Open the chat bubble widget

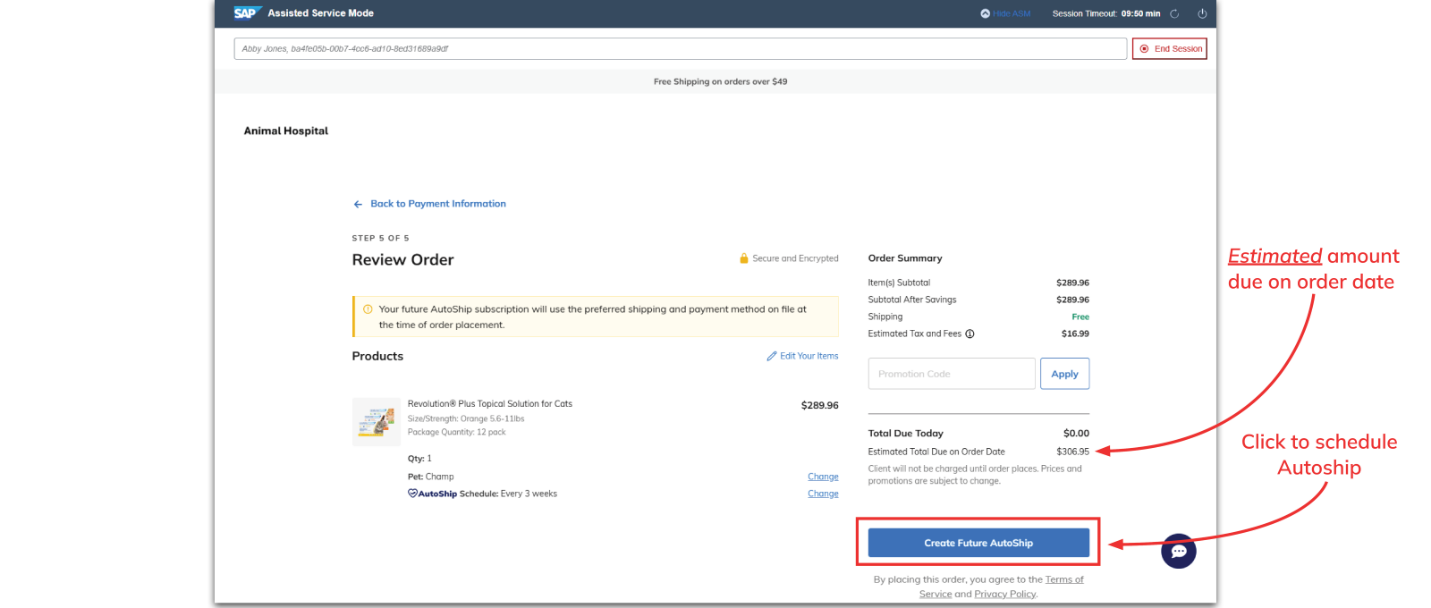pyautogui.click(x=1178, y=551)
